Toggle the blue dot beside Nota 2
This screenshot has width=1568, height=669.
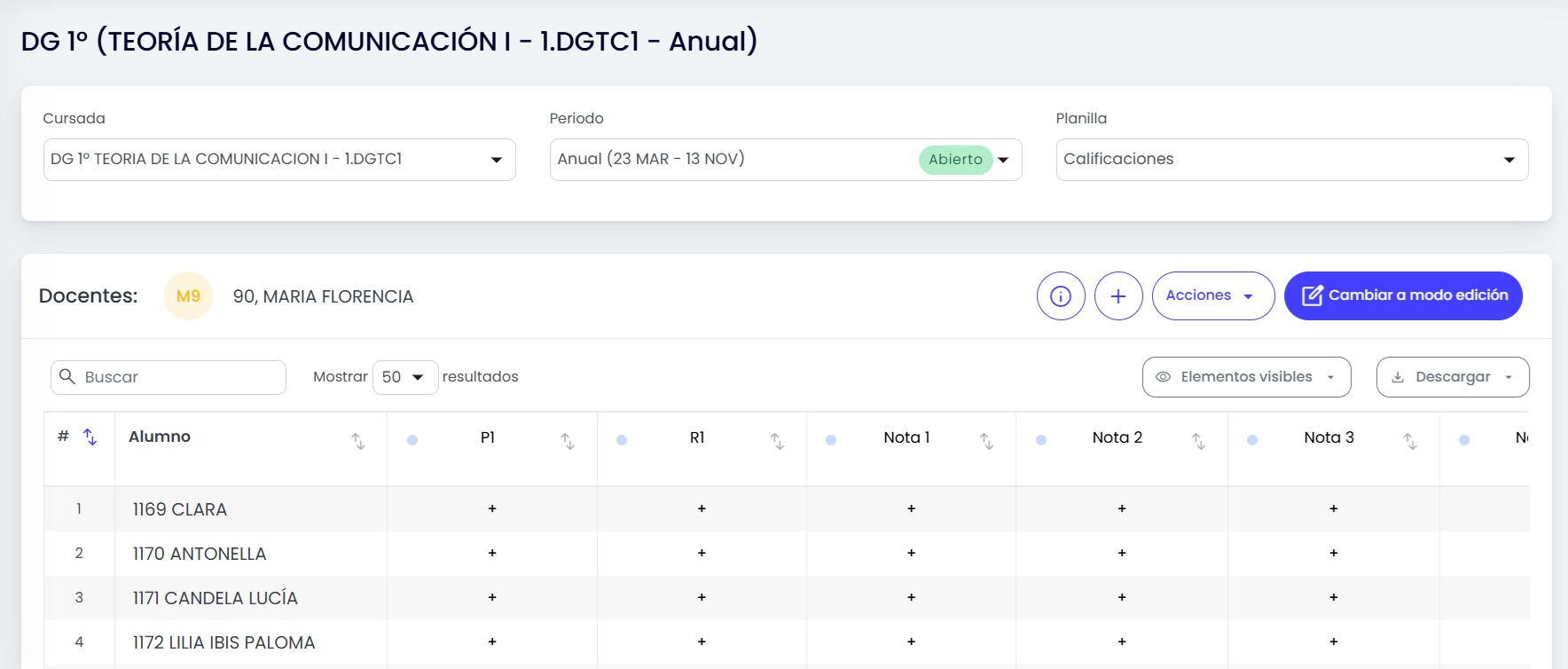(1041, 440)
